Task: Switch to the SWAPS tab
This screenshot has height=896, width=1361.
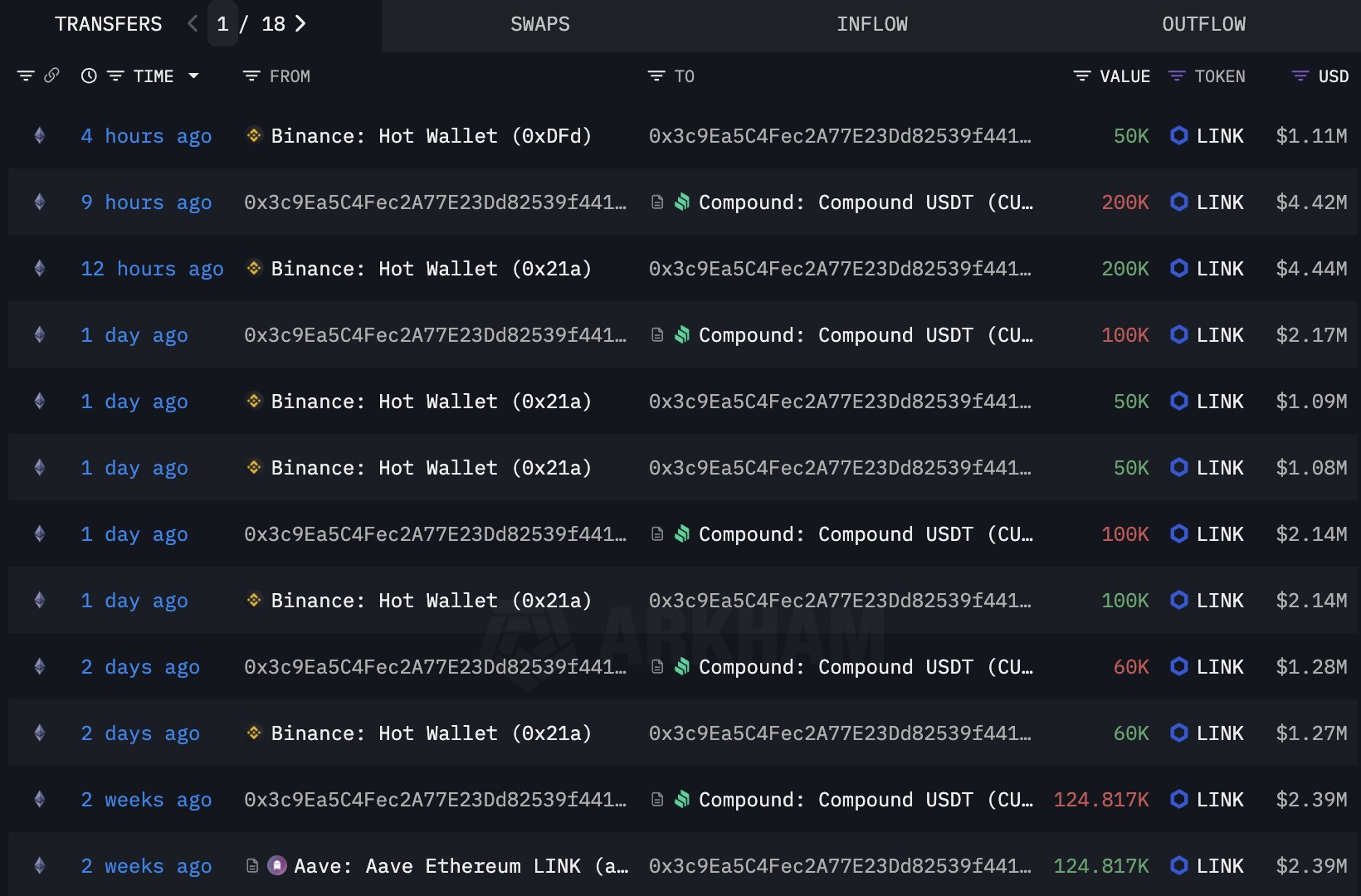Action: pyautogui.click(x=540, y=24)
